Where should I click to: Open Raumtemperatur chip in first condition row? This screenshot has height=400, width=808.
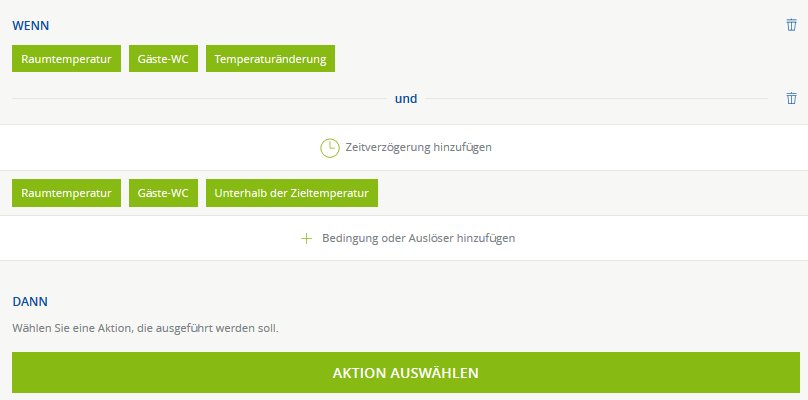(x=66, y=59)
